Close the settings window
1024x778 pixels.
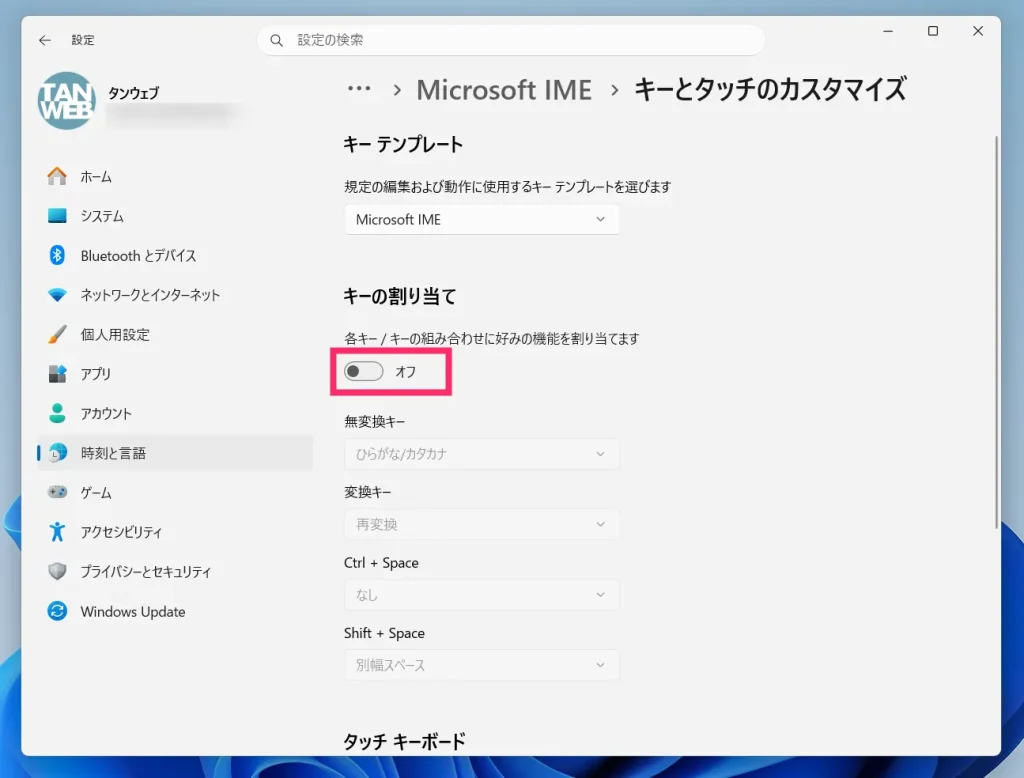978,31
